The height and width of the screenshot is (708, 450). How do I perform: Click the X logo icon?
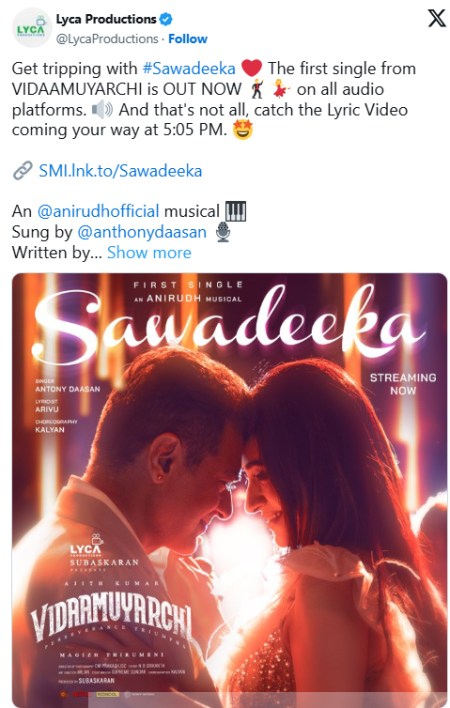(x=436, y=19)
